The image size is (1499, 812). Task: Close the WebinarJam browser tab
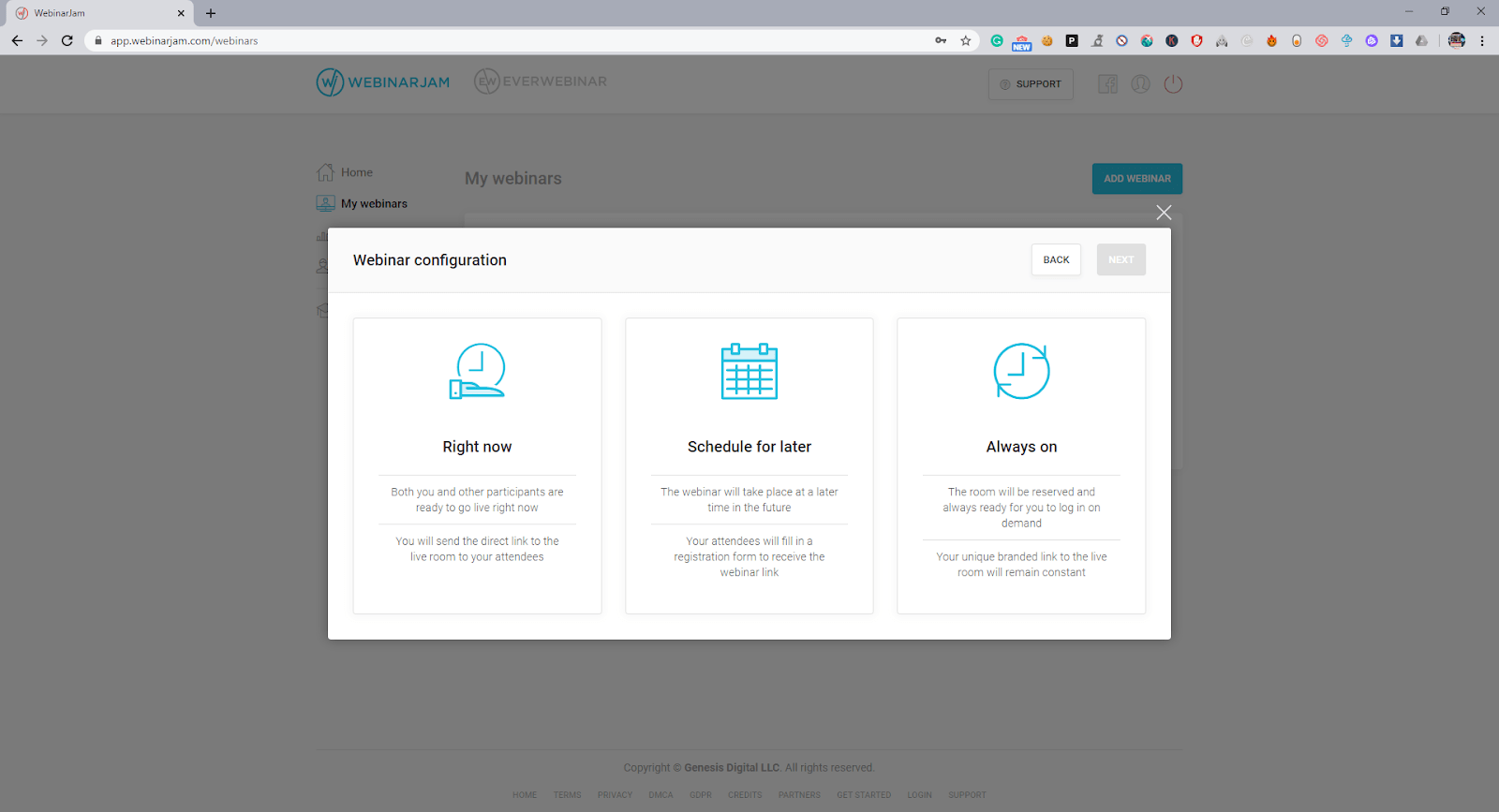click(181, 13)
